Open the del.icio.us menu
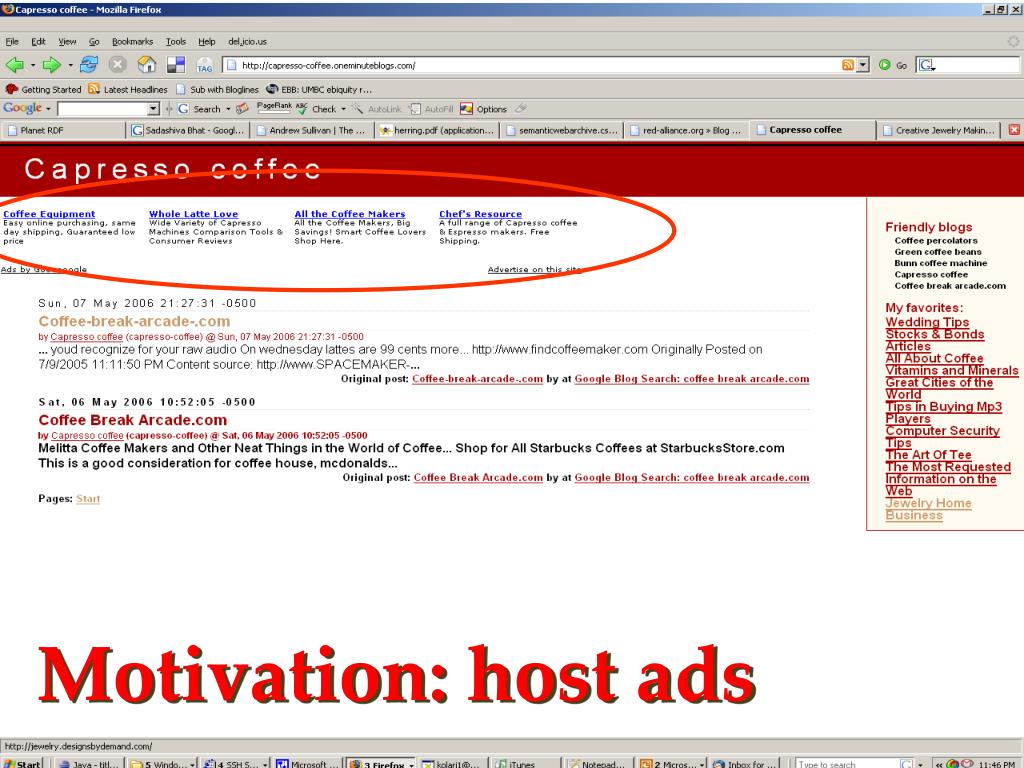 click(x=248, y=41)
